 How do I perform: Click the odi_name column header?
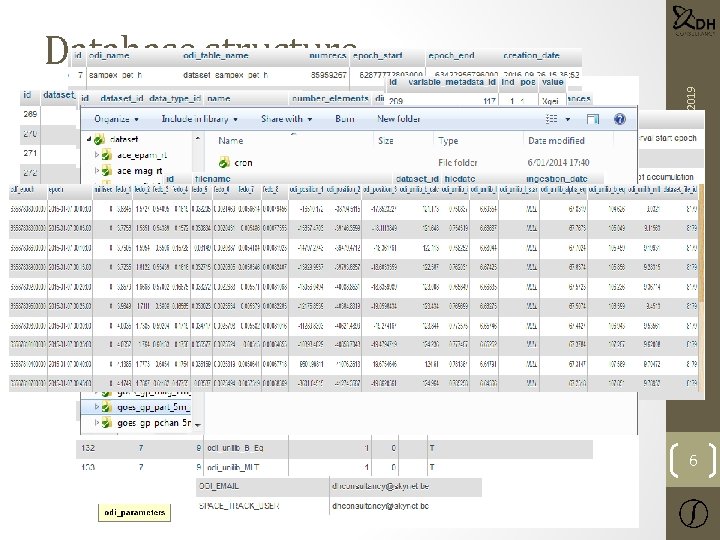coord(109,56)
